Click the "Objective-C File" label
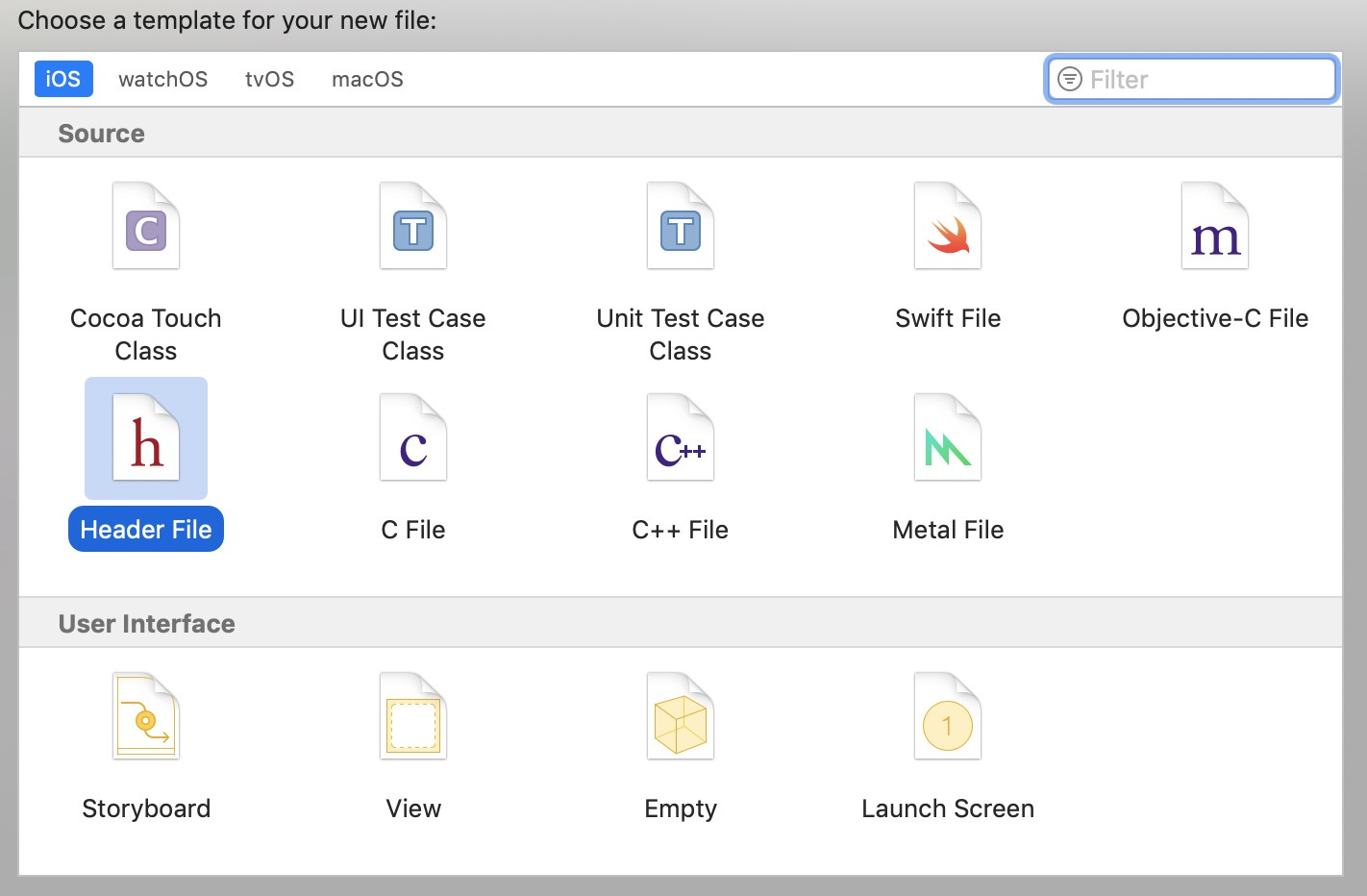This screenshot has height=896, width=1367. click(x=1215, y=318)
